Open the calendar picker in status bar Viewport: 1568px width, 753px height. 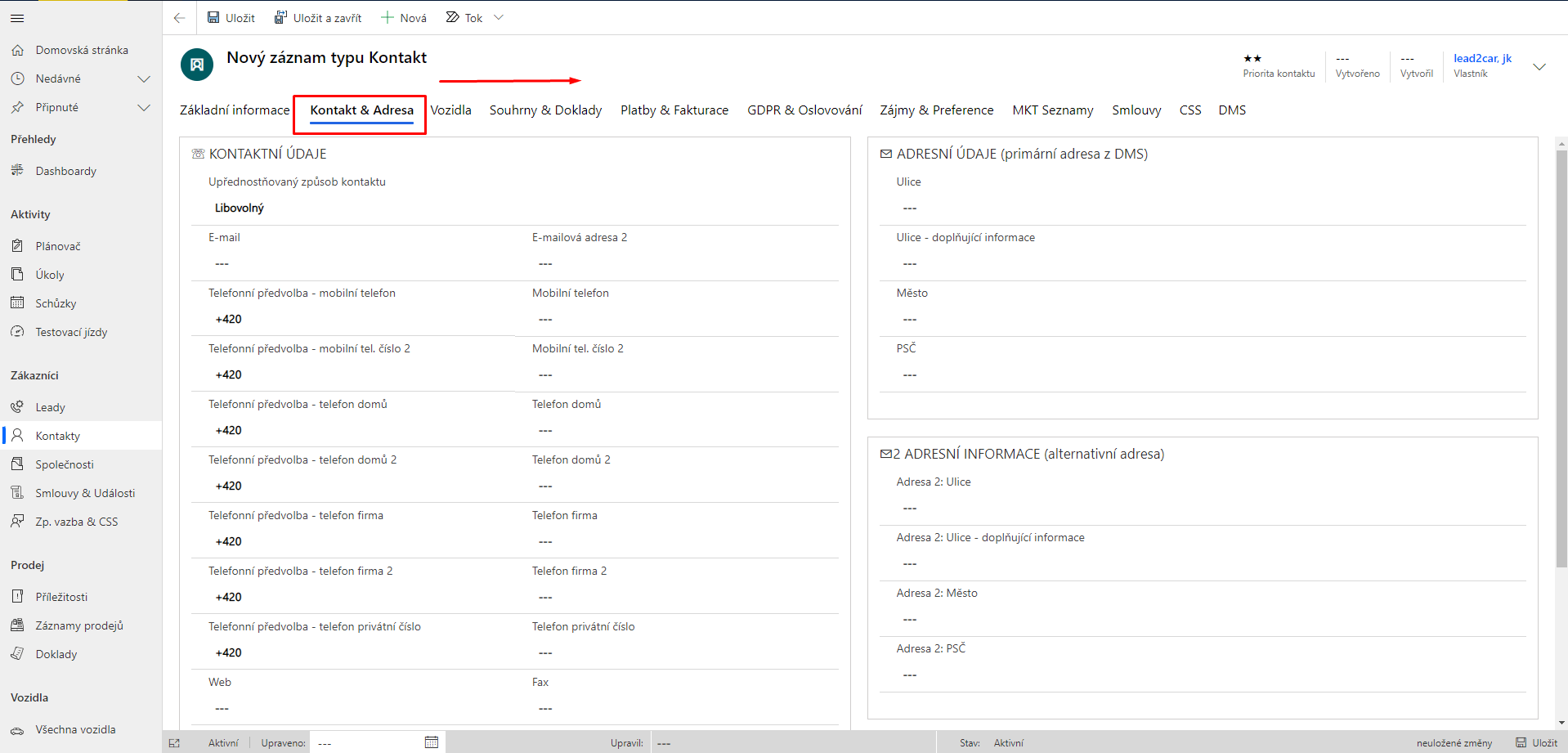432,742
